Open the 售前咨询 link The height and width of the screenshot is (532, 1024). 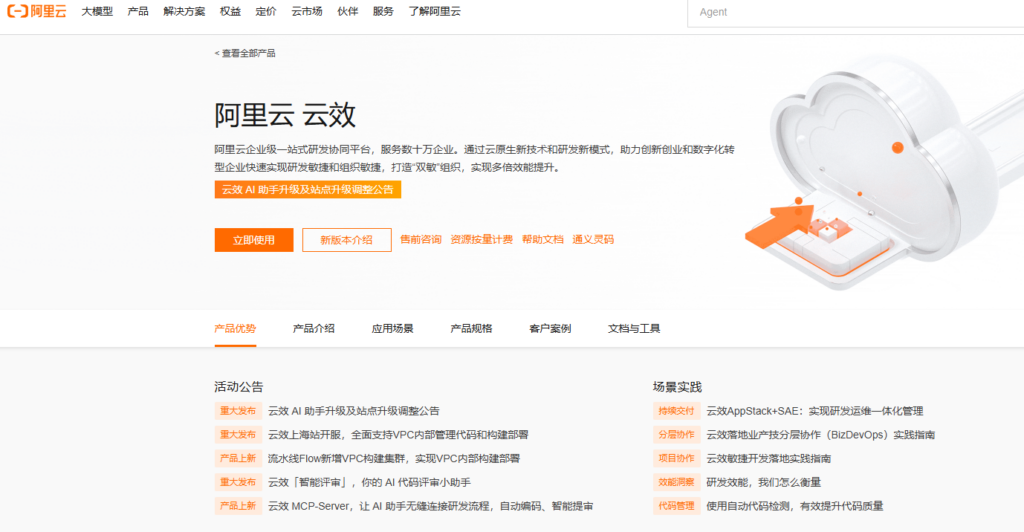click(x=421, y=240)
